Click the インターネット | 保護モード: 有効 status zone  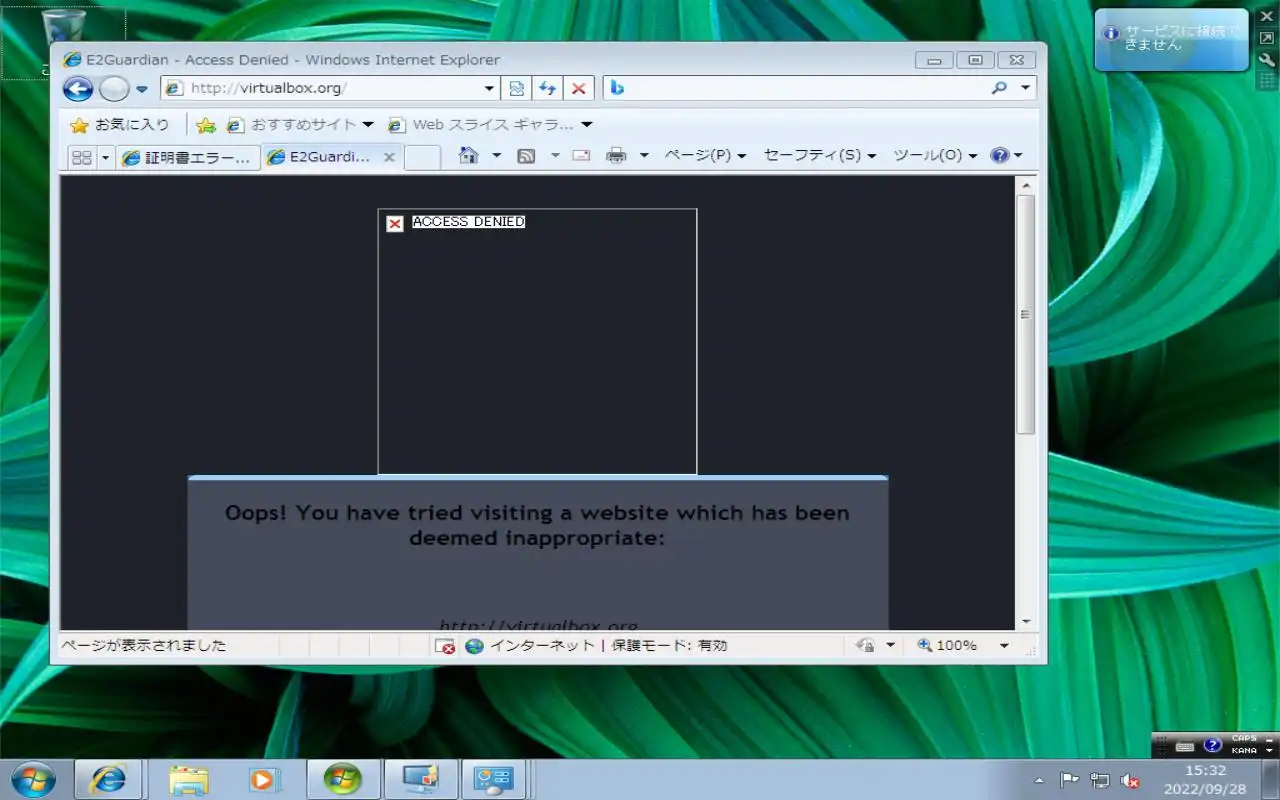pyautogui.click(x=596, y=646)
